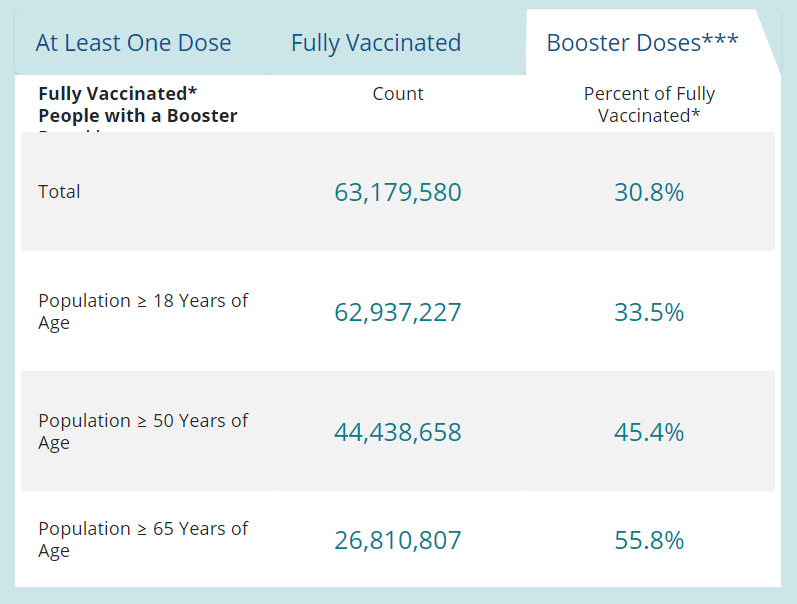The height and width of the screenshot is (604, 797).
Task: Select the Total row label
Action: 59,192
